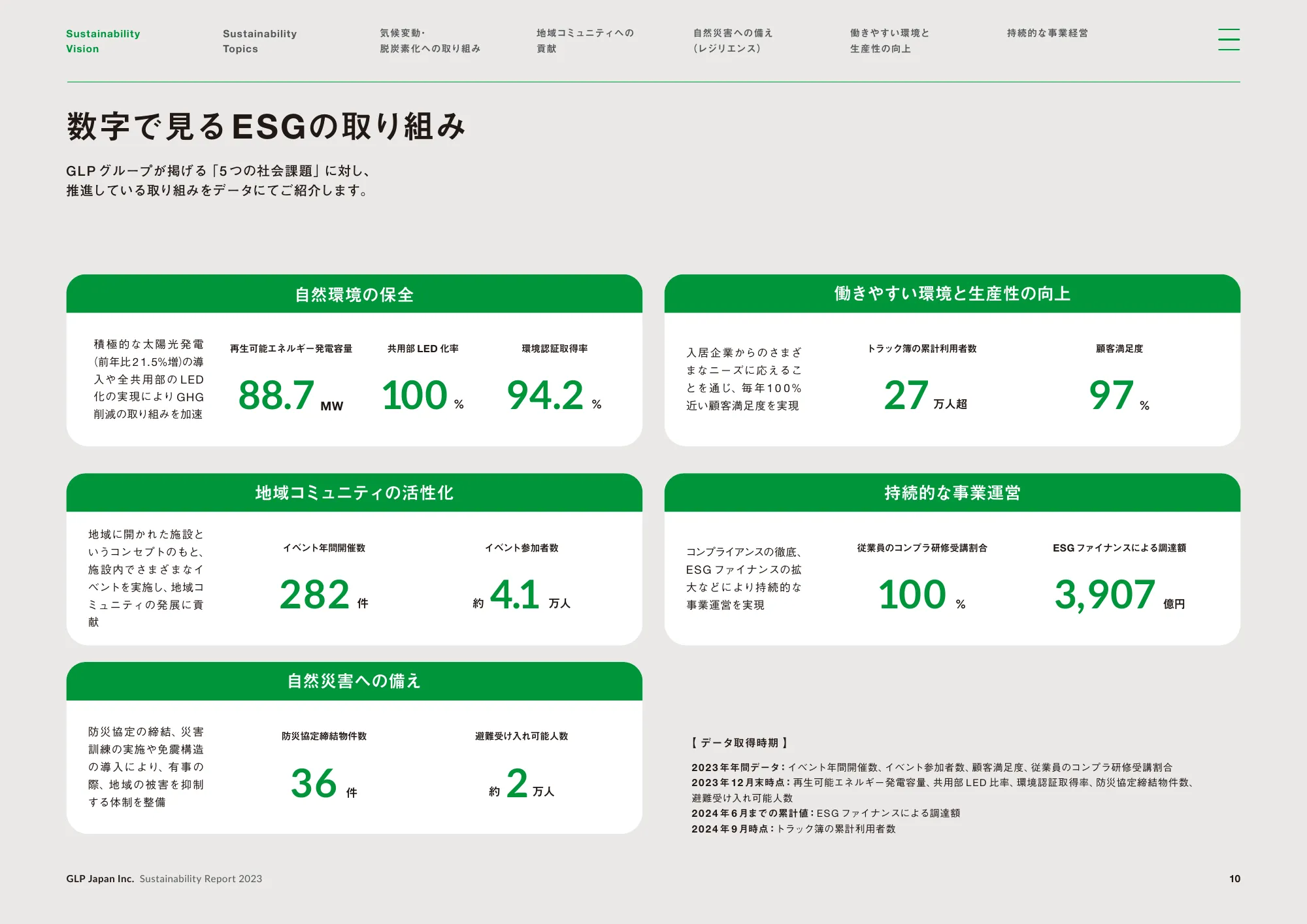Select the 働きやすい環境と生産性の向上 card header
The image size is (1307, 924).
point(952,294)
